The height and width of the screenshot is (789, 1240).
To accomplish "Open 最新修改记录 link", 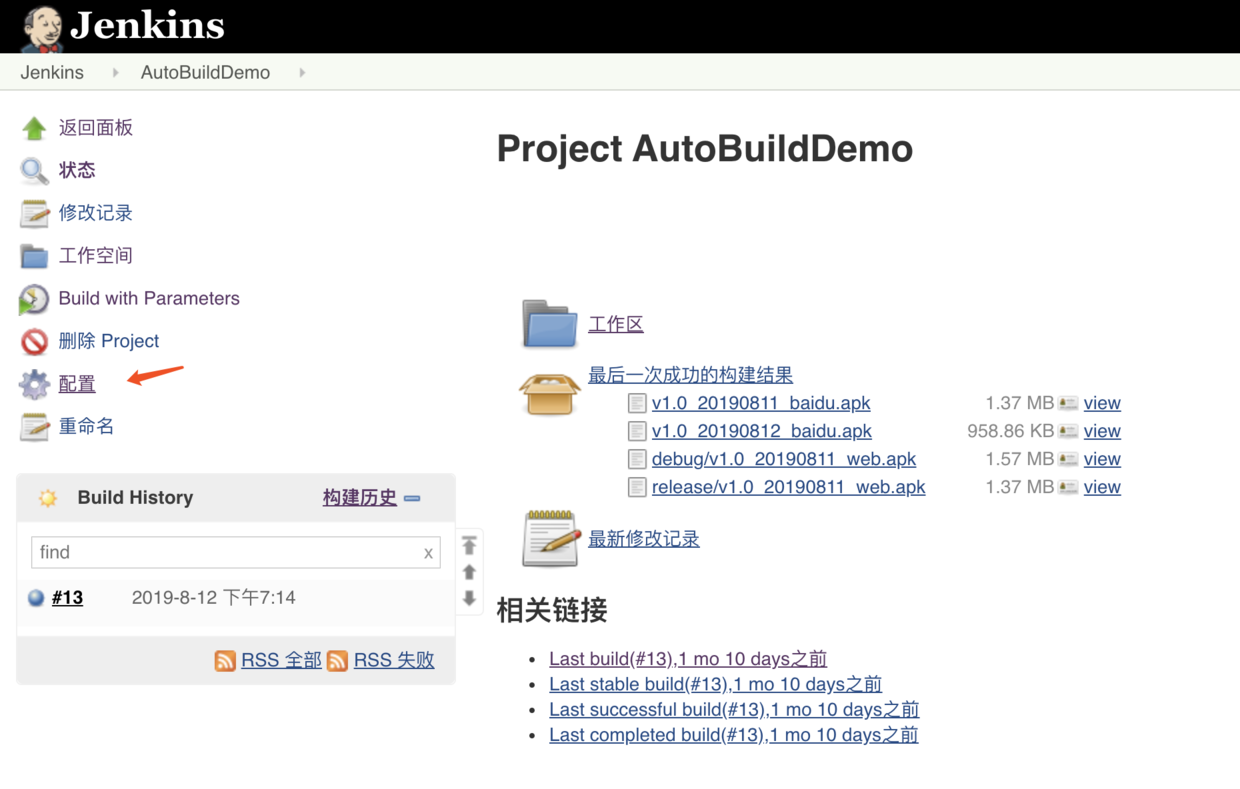I will tap(644, 539).
